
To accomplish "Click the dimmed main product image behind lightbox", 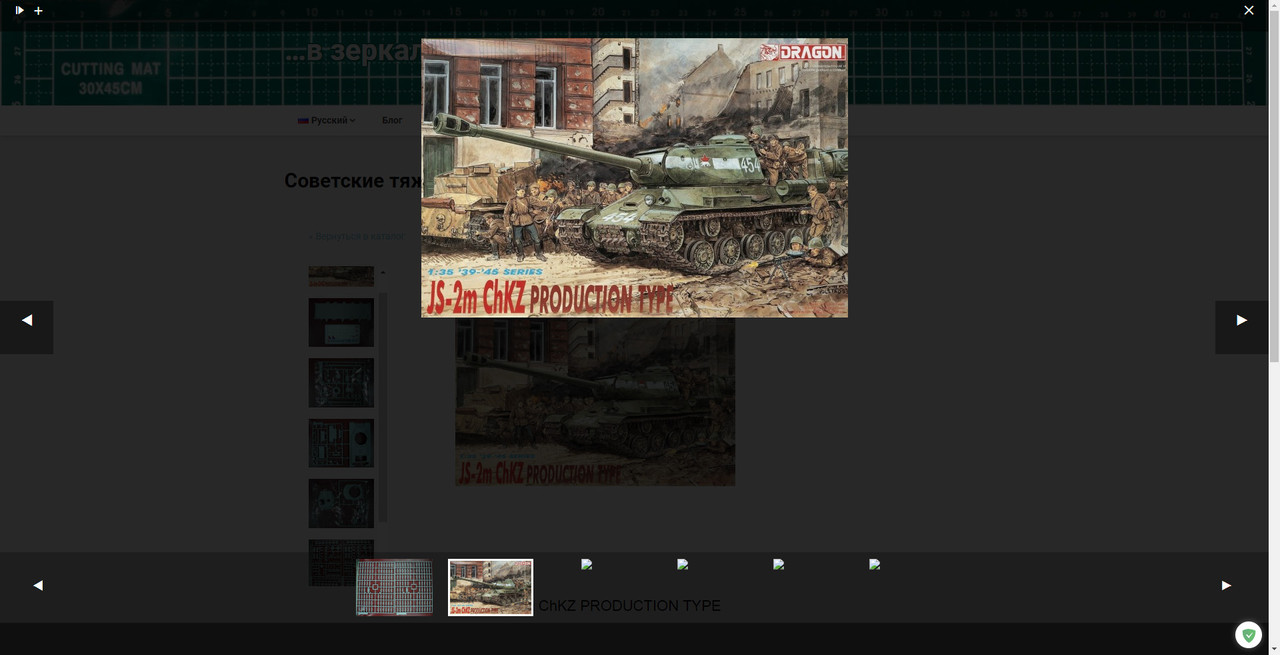I will click(595, 402).
